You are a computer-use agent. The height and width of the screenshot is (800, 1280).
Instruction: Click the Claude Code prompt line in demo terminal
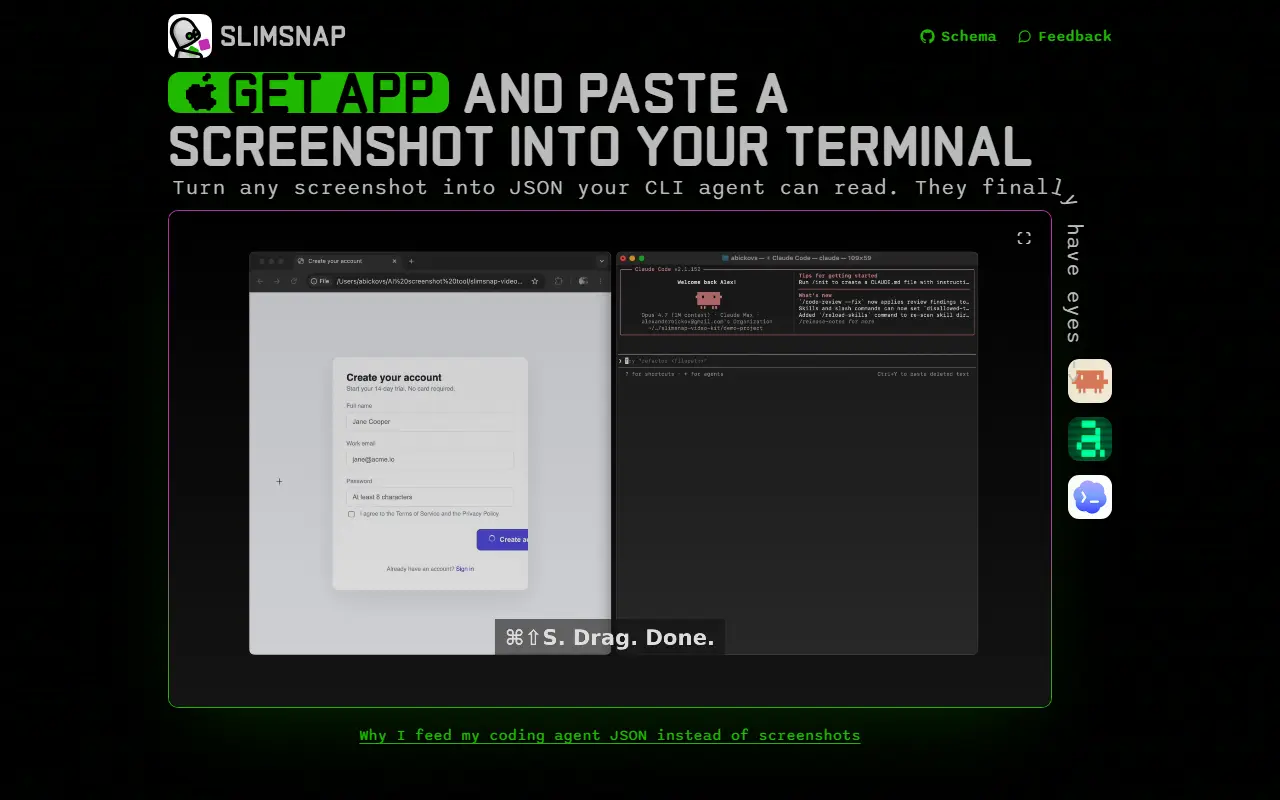[796, 361]
